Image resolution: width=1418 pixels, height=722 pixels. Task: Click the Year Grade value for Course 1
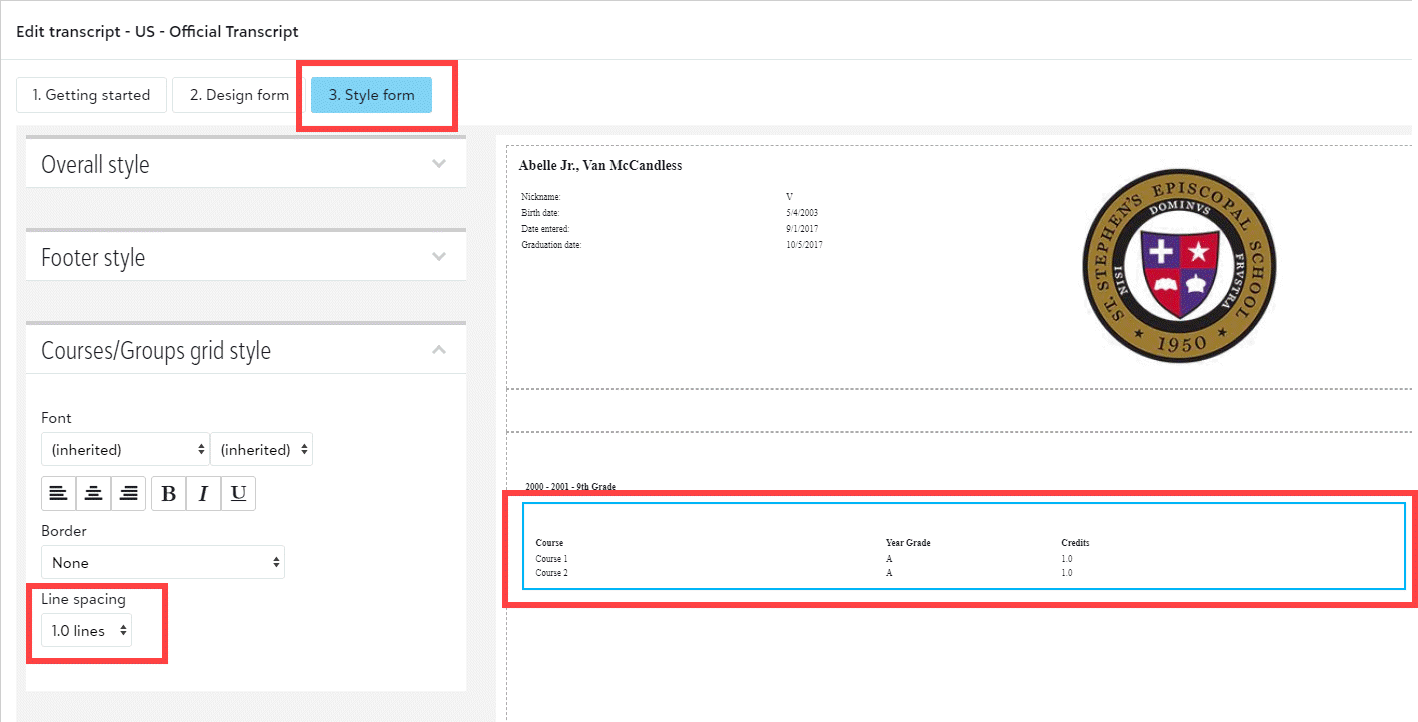click(889, 559)
